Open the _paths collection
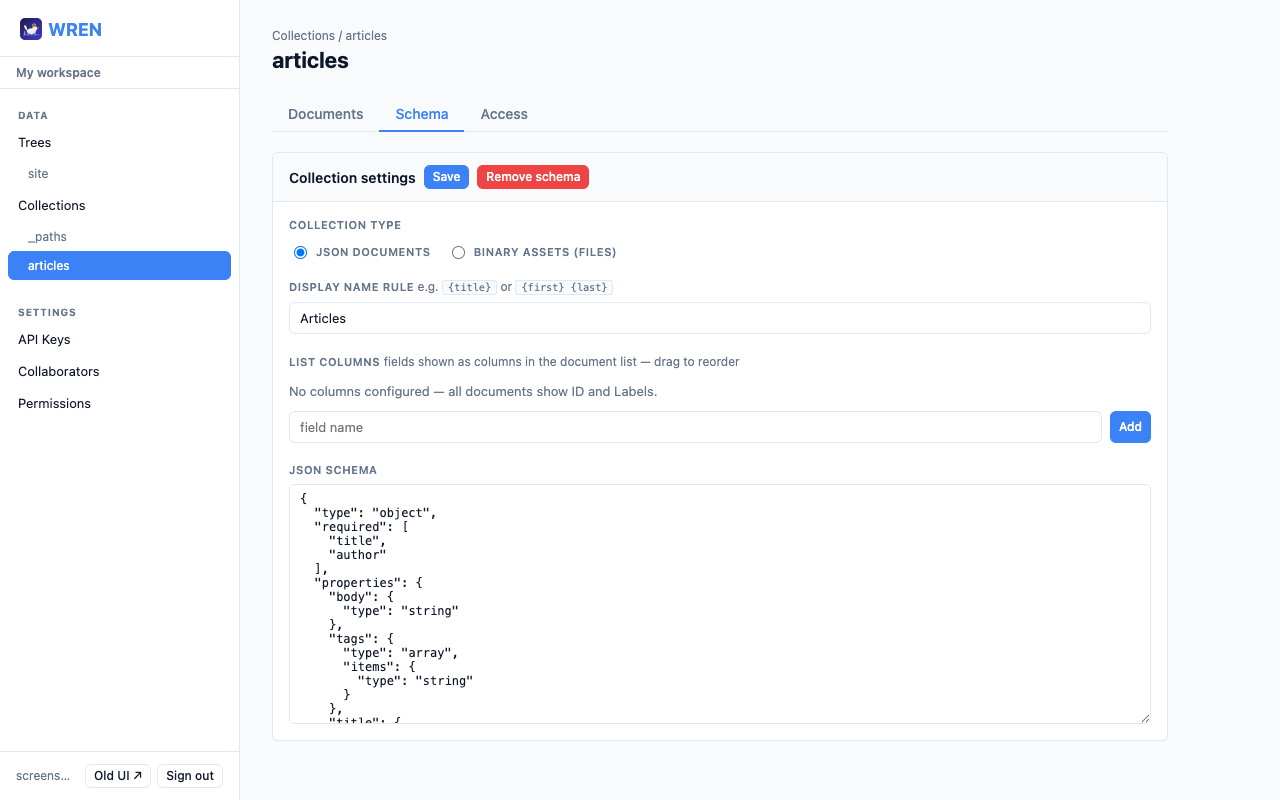Viewport: 1280px width, 800px height. (x=48, y=236)
